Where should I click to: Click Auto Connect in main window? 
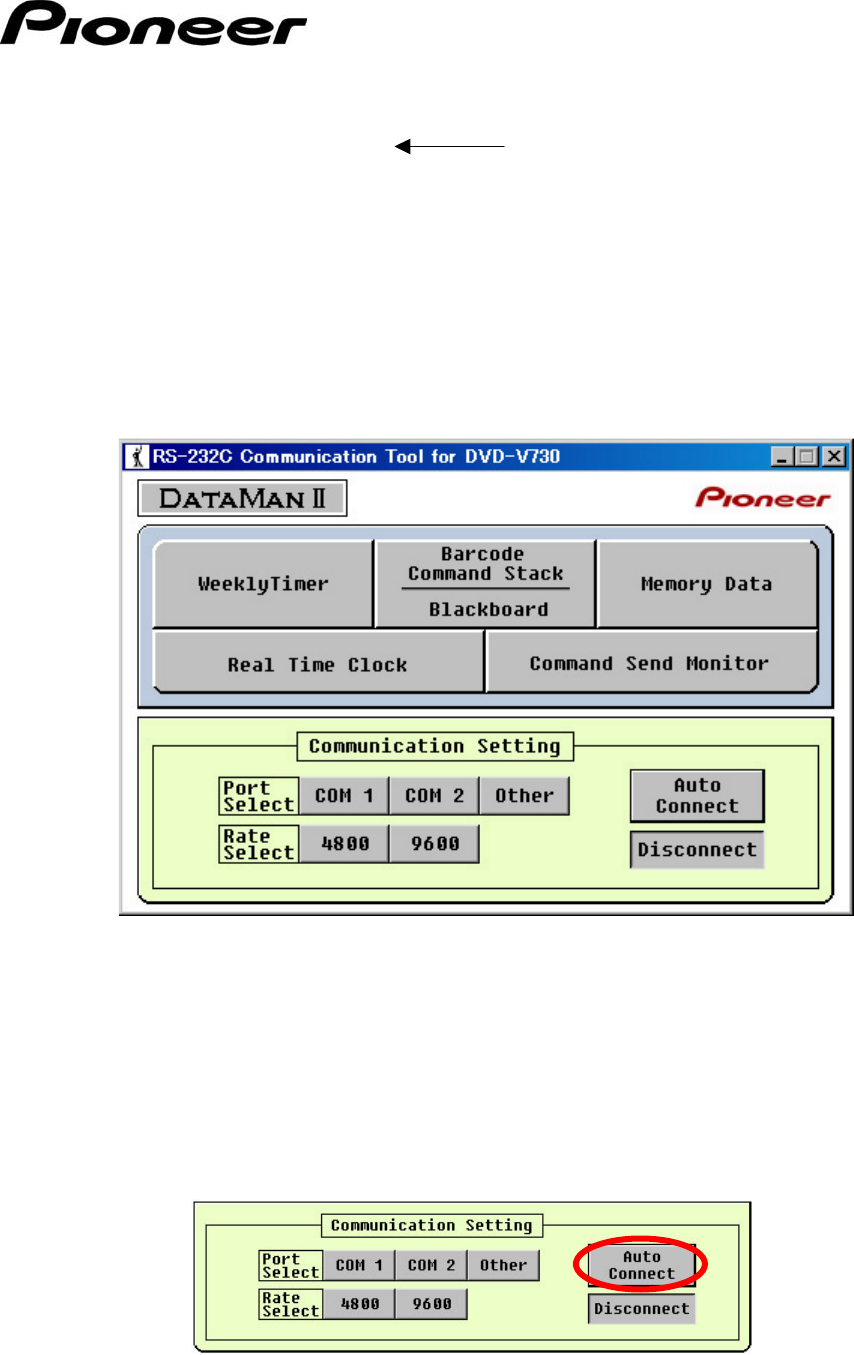click(697, 796)
